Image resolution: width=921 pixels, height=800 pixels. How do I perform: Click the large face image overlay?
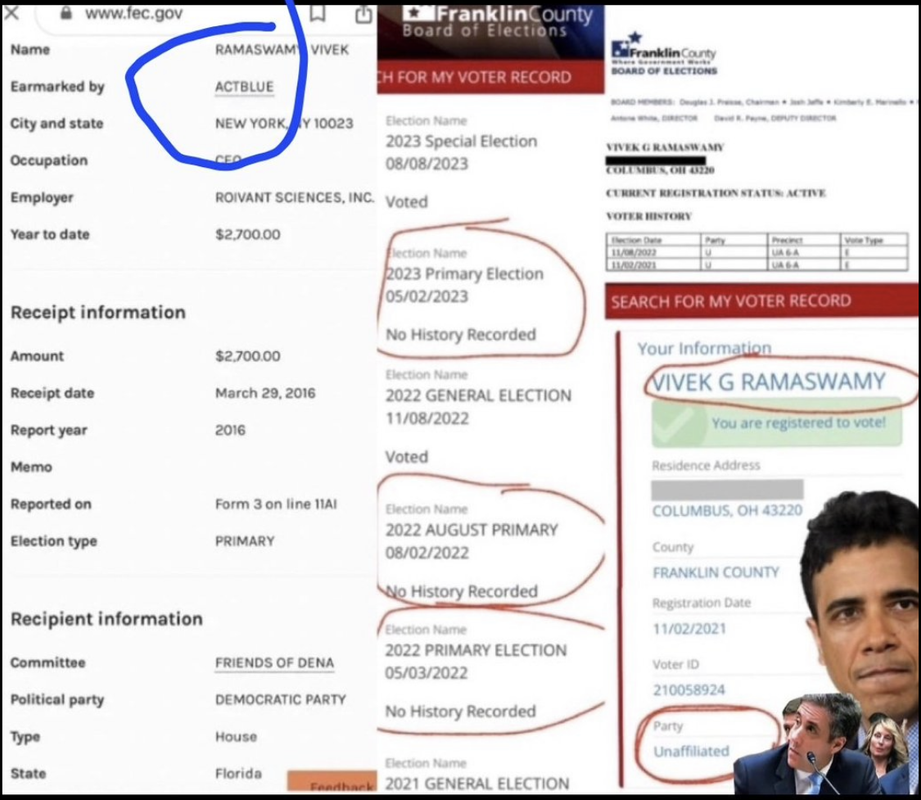coord(863,599)
